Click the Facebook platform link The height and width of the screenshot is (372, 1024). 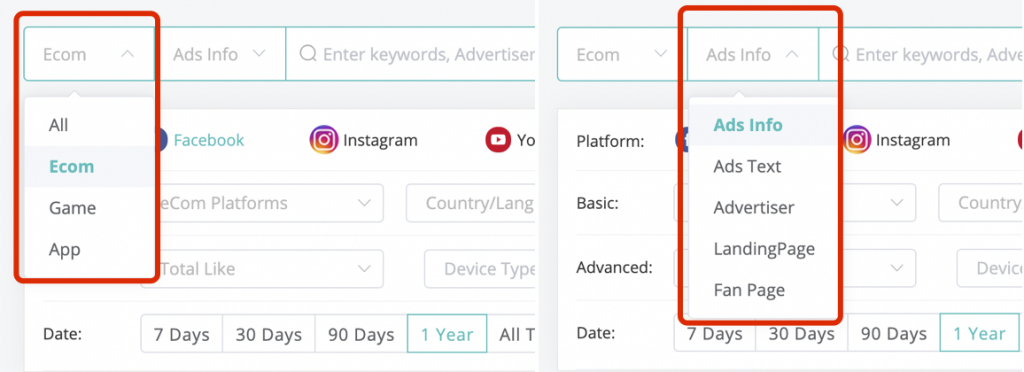[209, 140]
